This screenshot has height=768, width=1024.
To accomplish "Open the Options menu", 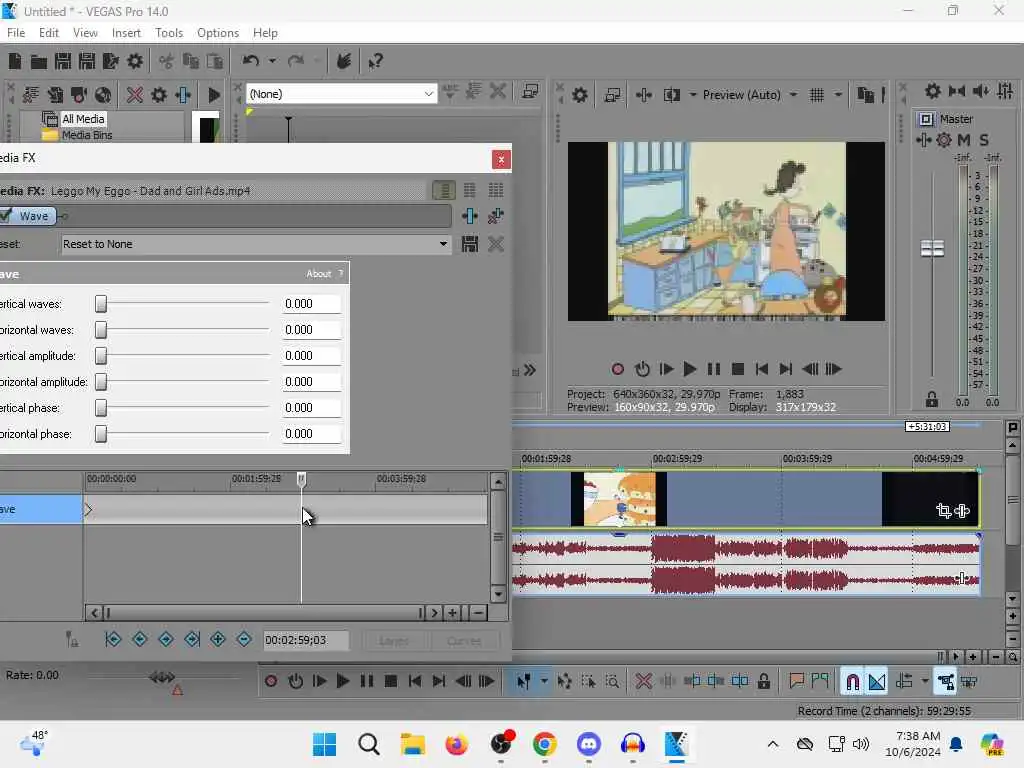I will pyautogui.click(x=217, y=33).
